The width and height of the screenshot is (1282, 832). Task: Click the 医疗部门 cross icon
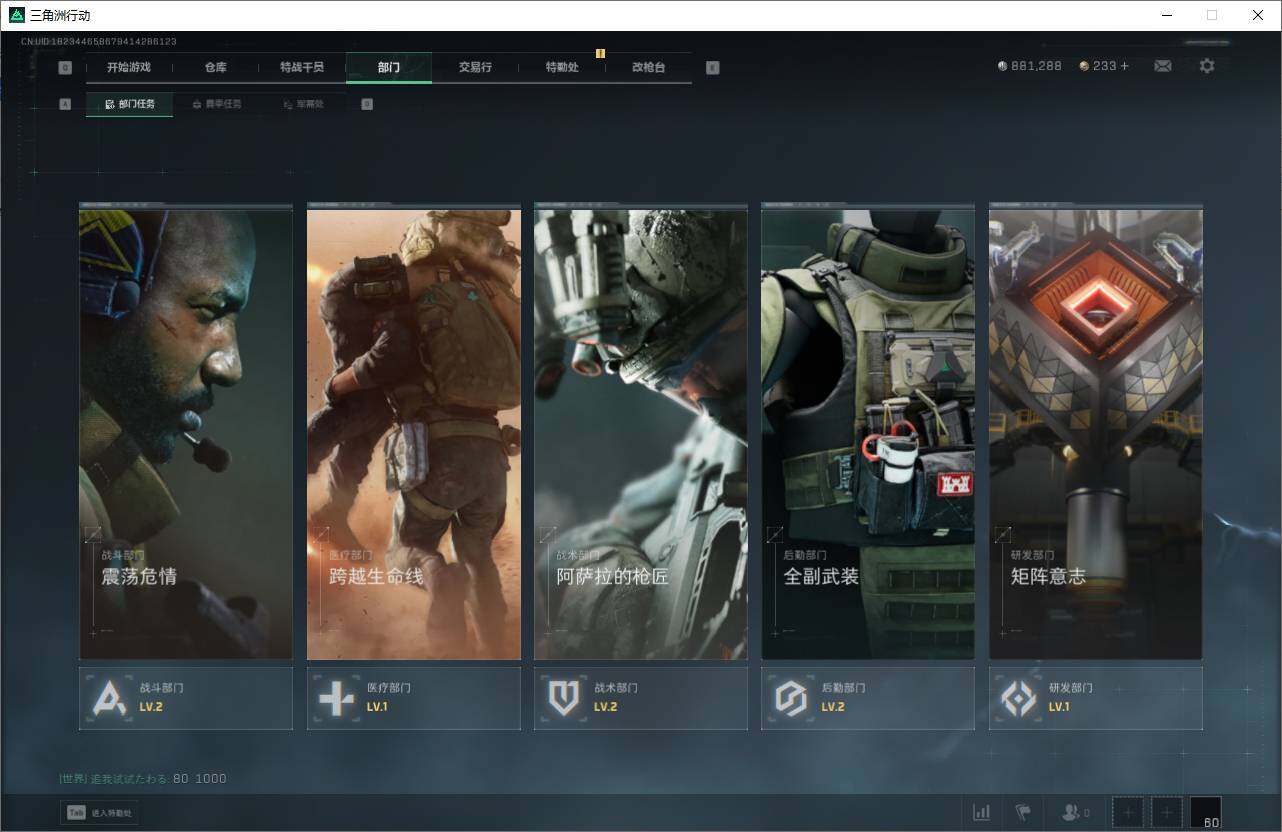tap(336, 698)
